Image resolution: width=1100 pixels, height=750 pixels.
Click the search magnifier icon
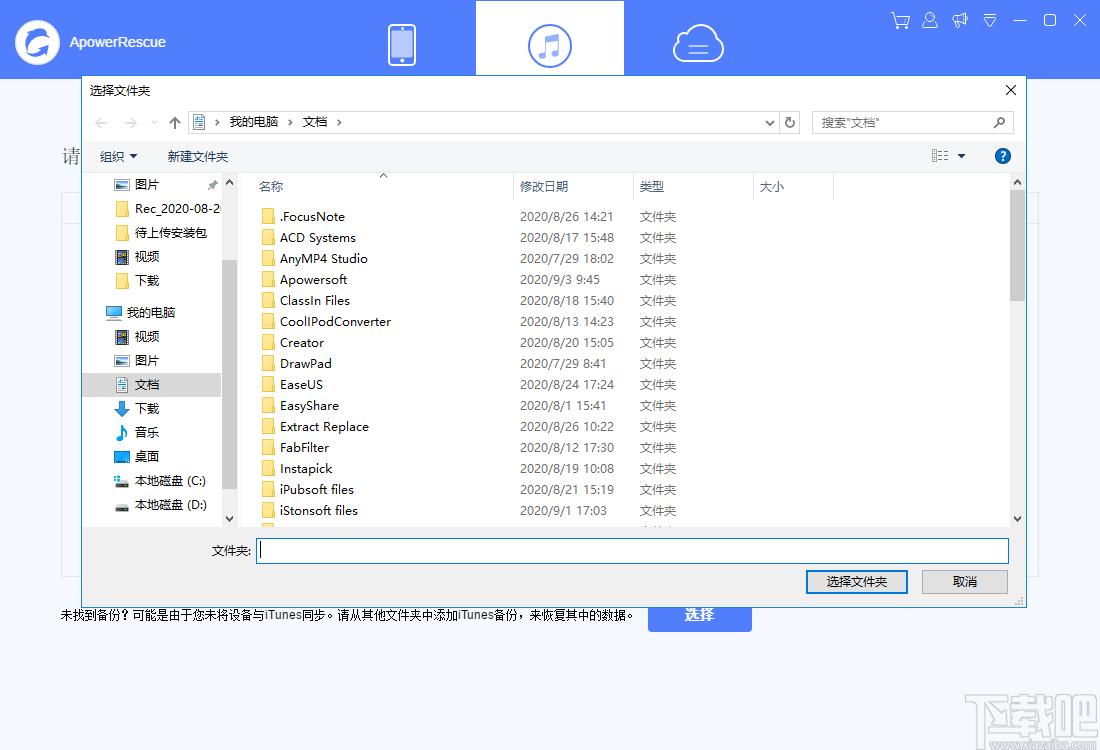pyautogui.click(x=999, y=123)
